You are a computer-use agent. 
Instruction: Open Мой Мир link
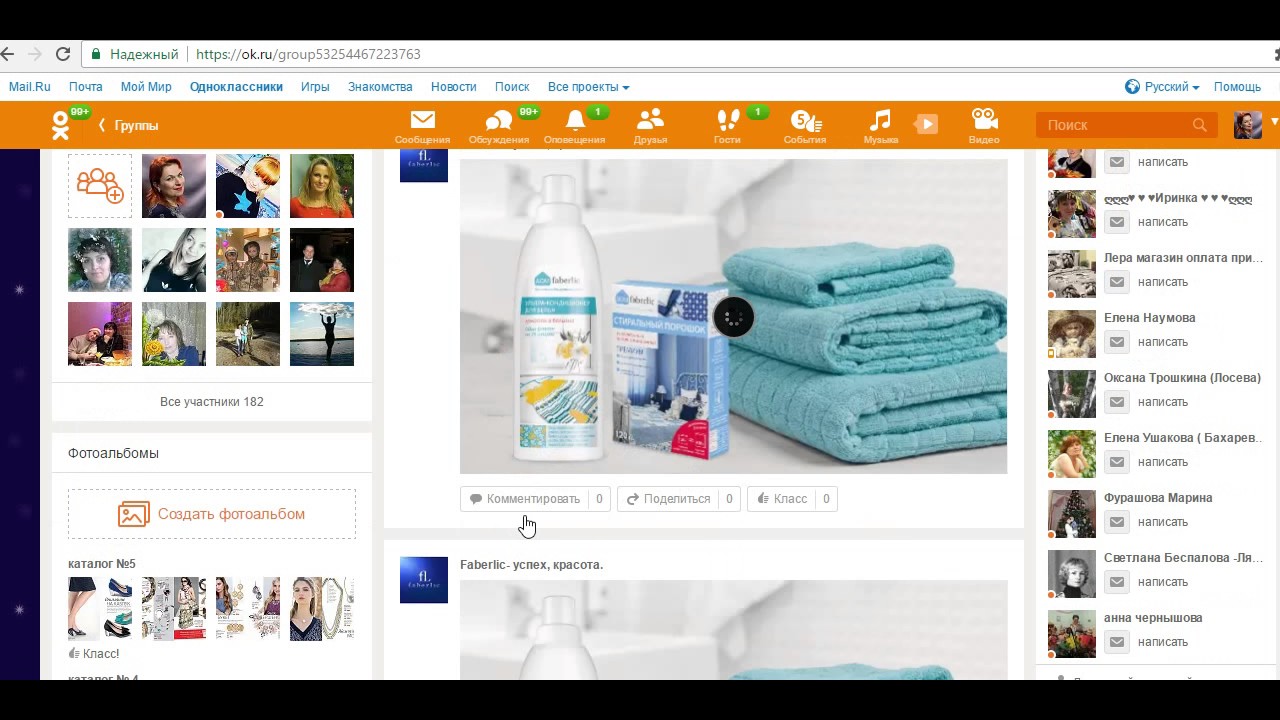pos(146,87)
